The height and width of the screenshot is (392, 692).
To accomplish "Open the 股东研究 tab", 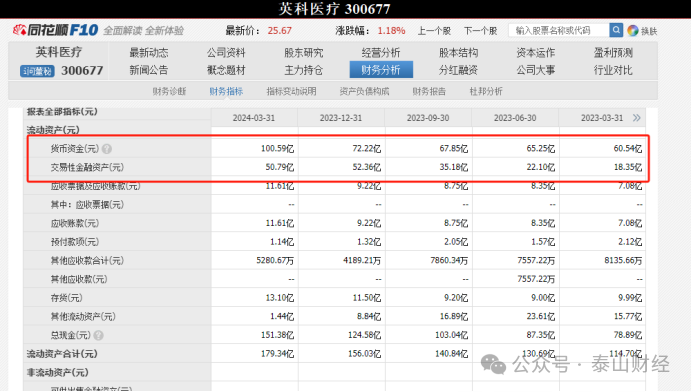I will click(x=304, y=53).
